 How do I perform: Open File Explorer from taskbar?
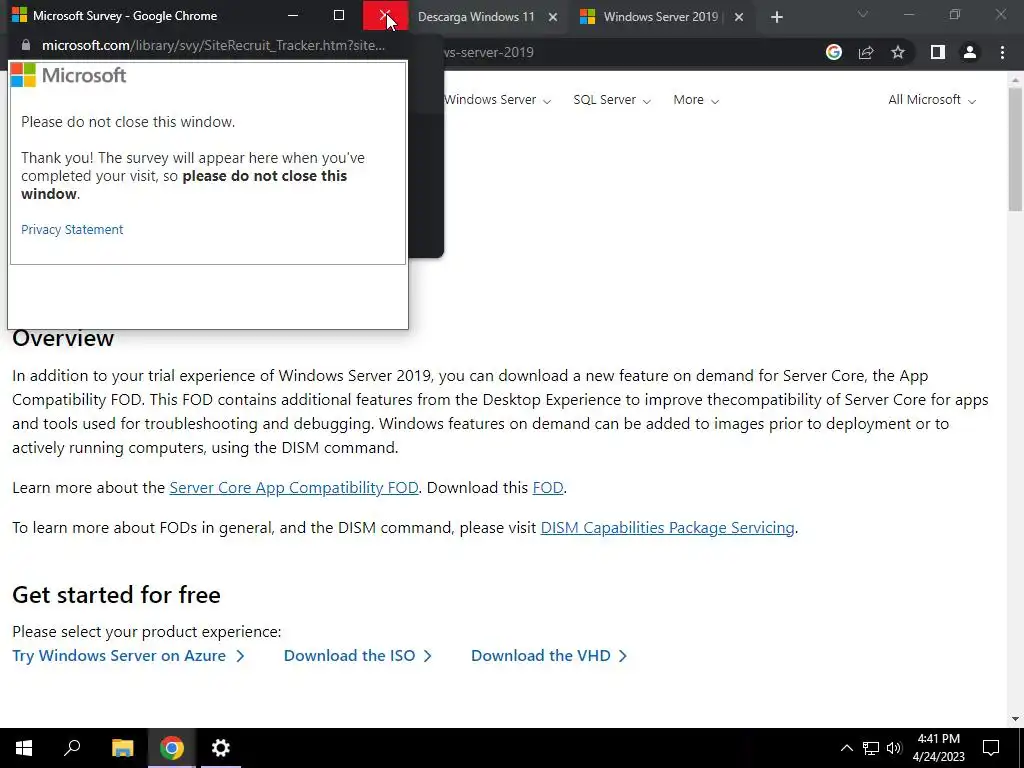pyautogui.click(x=122, y=748)
